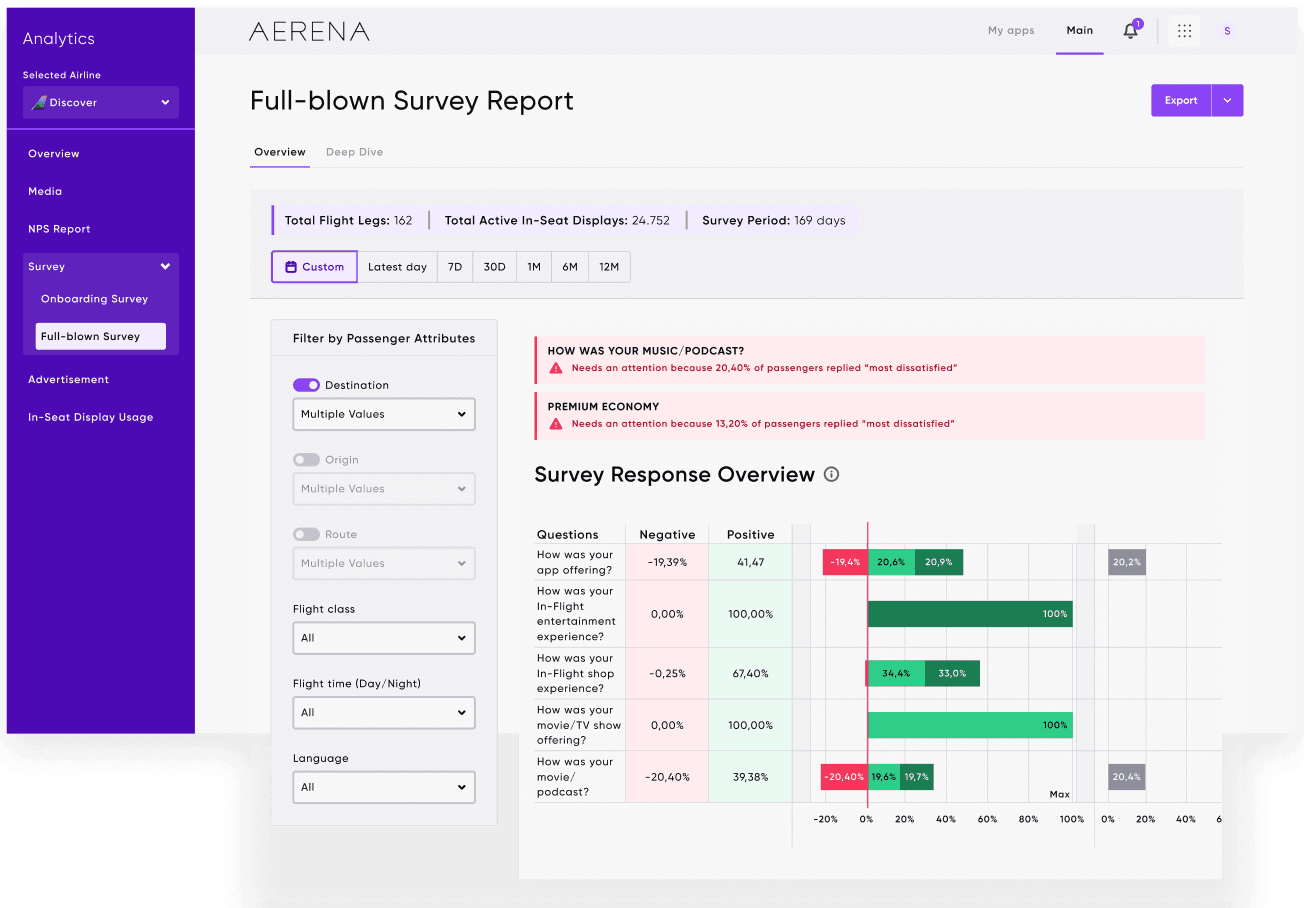Click the Export button
This screenshot has height=908, width=1304.
[1181, 100]
